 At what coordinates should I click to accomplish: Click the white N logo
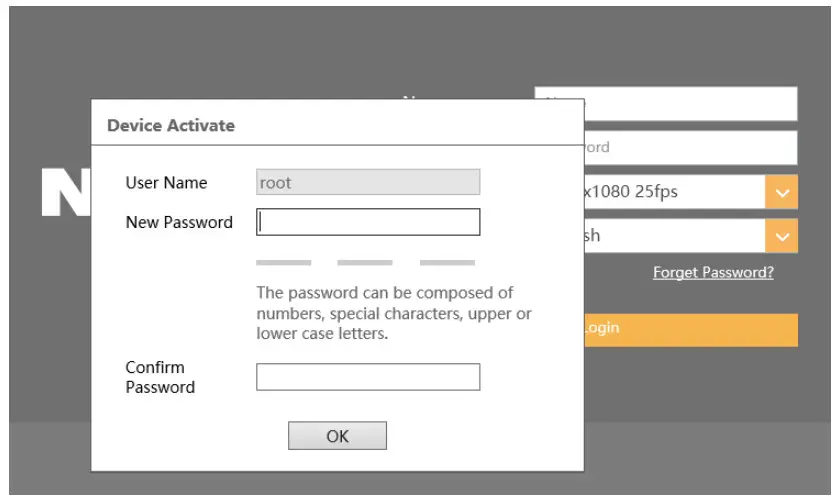coord(66,192)
